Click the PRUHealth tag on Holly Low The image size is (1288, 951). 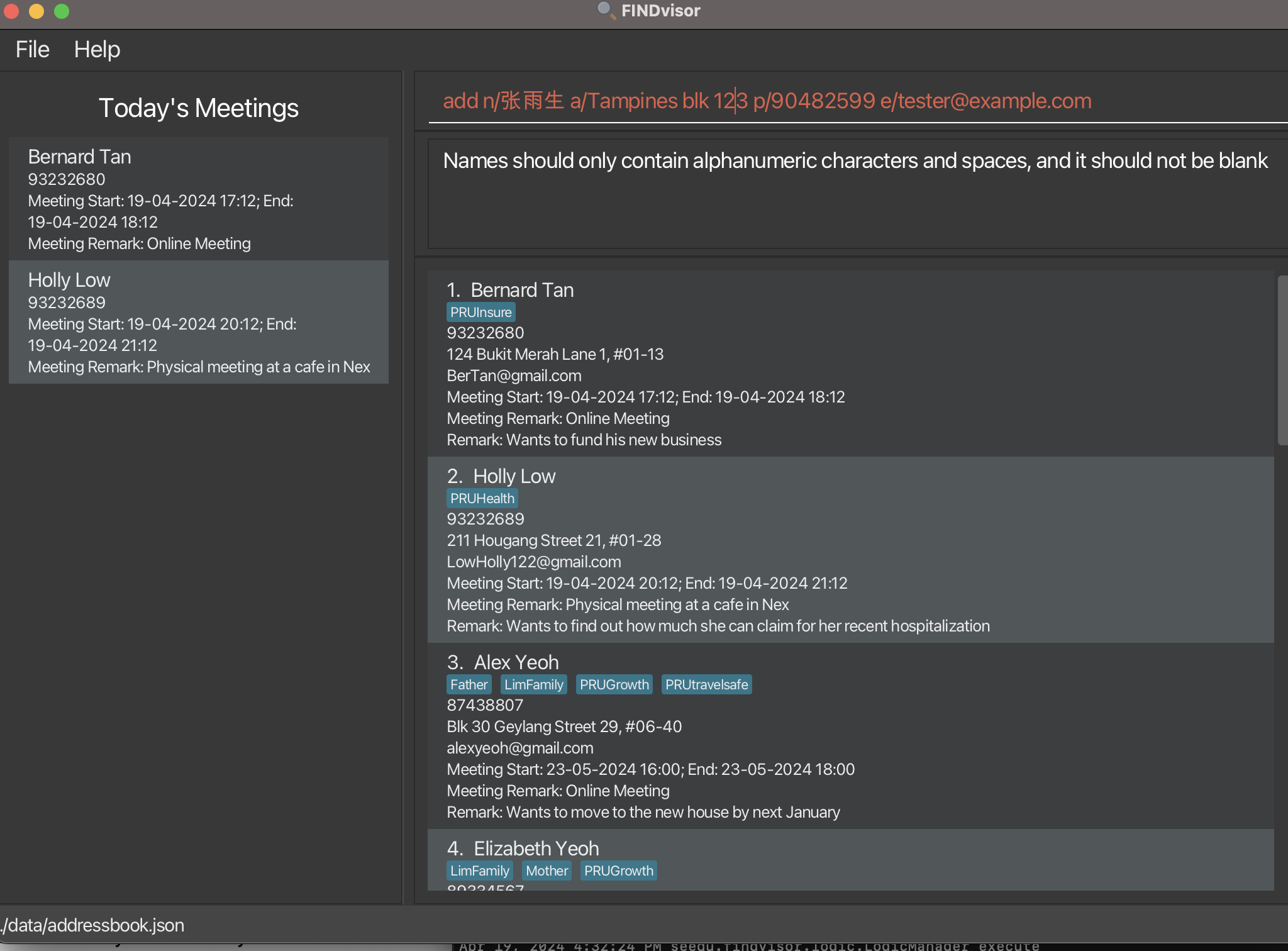[482, 498]
